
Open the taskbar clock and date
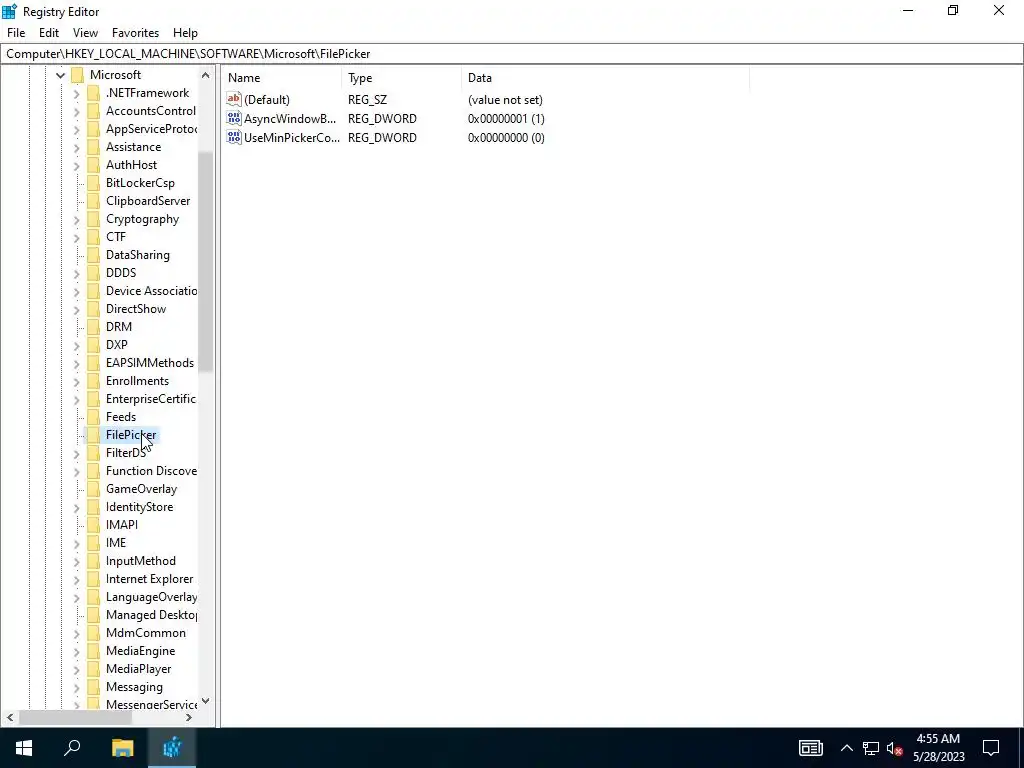click(938, 748)
